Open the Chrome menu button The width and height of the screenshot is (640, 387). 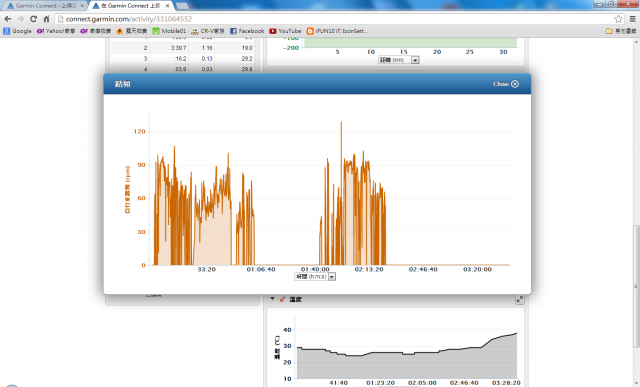click(x=632, y=19)
